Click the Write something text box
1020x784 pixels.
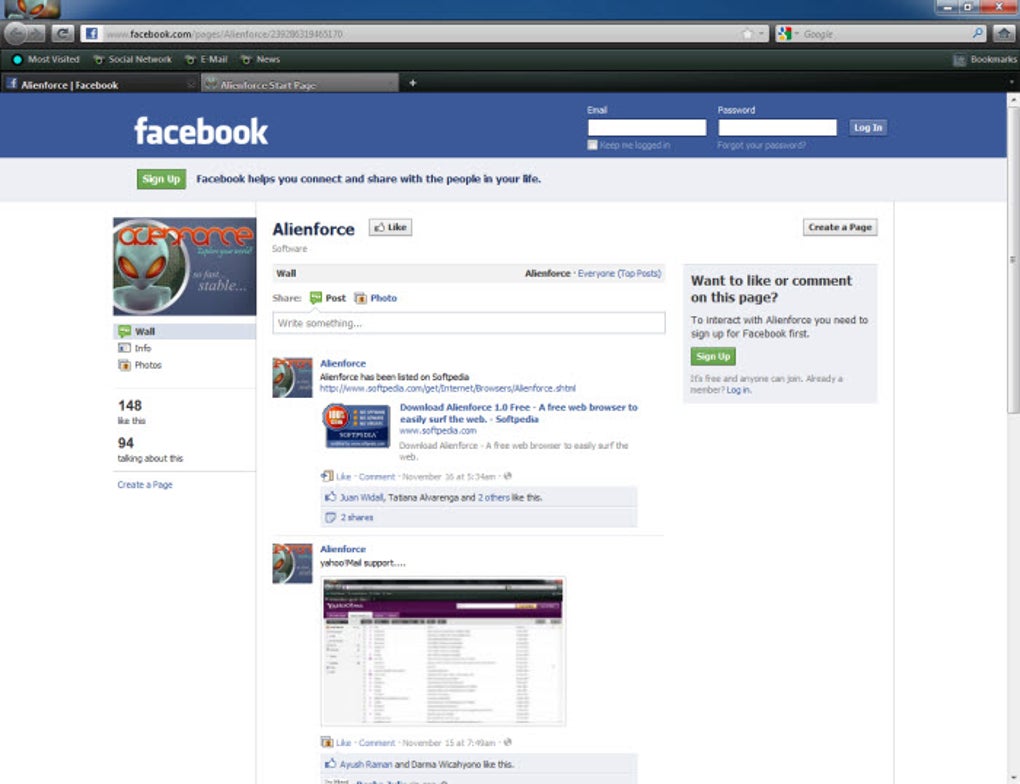coord(469,323)
